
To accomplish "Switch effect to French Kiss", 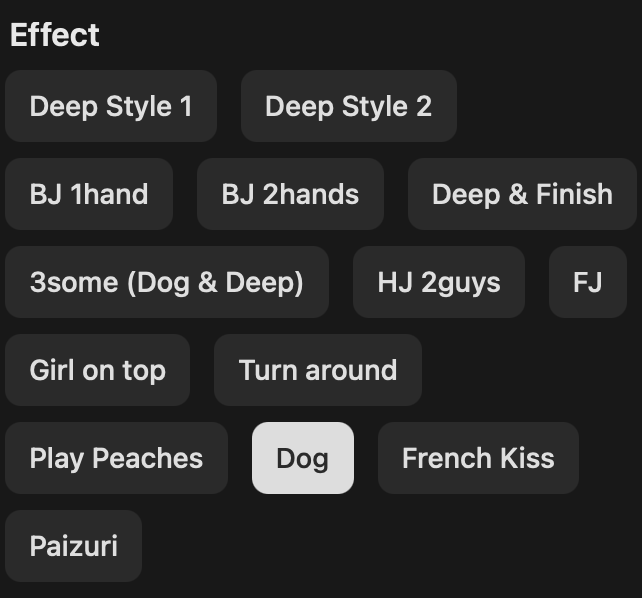I will [478, 458].
